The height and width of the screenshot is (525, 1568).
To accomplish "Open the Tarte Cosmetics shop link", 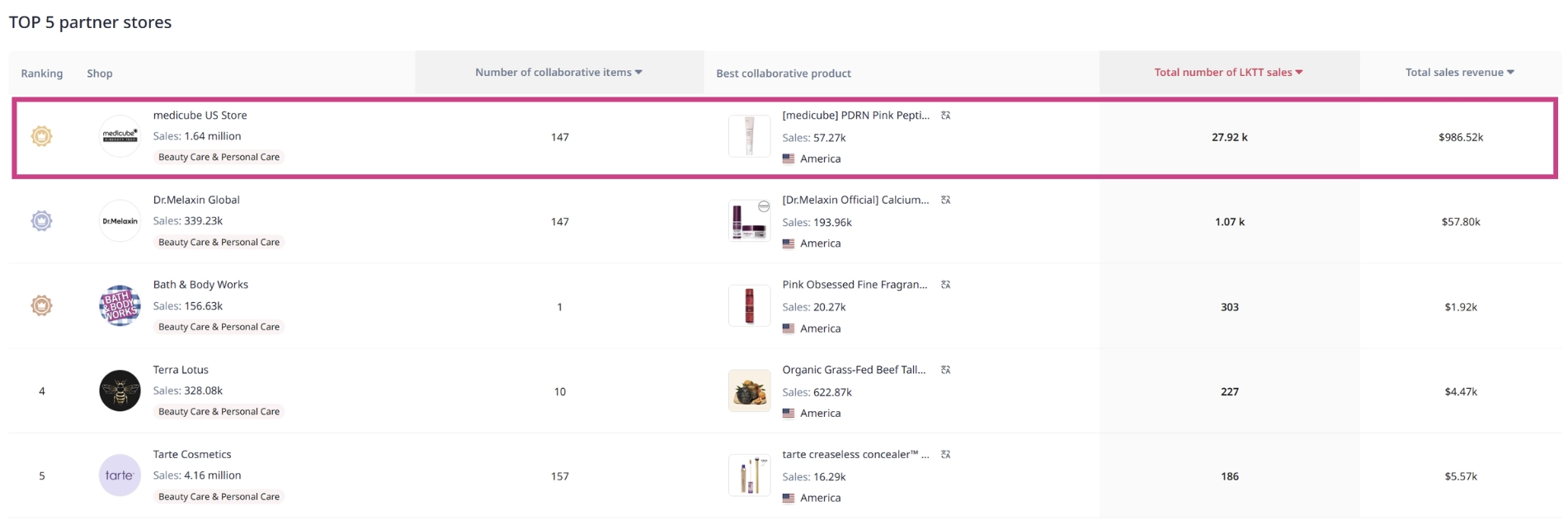I will pyautogui.click(x=192, y=455).
